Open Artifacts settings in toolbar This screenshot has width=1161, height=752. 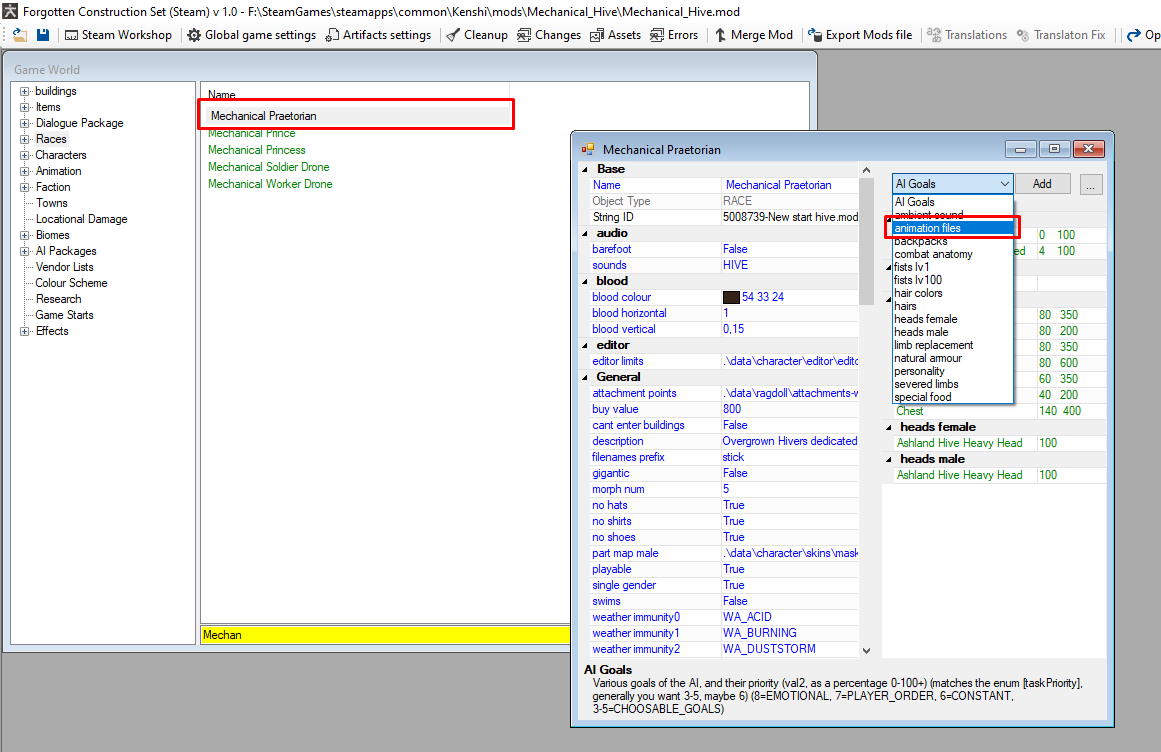tap(378, 35)
